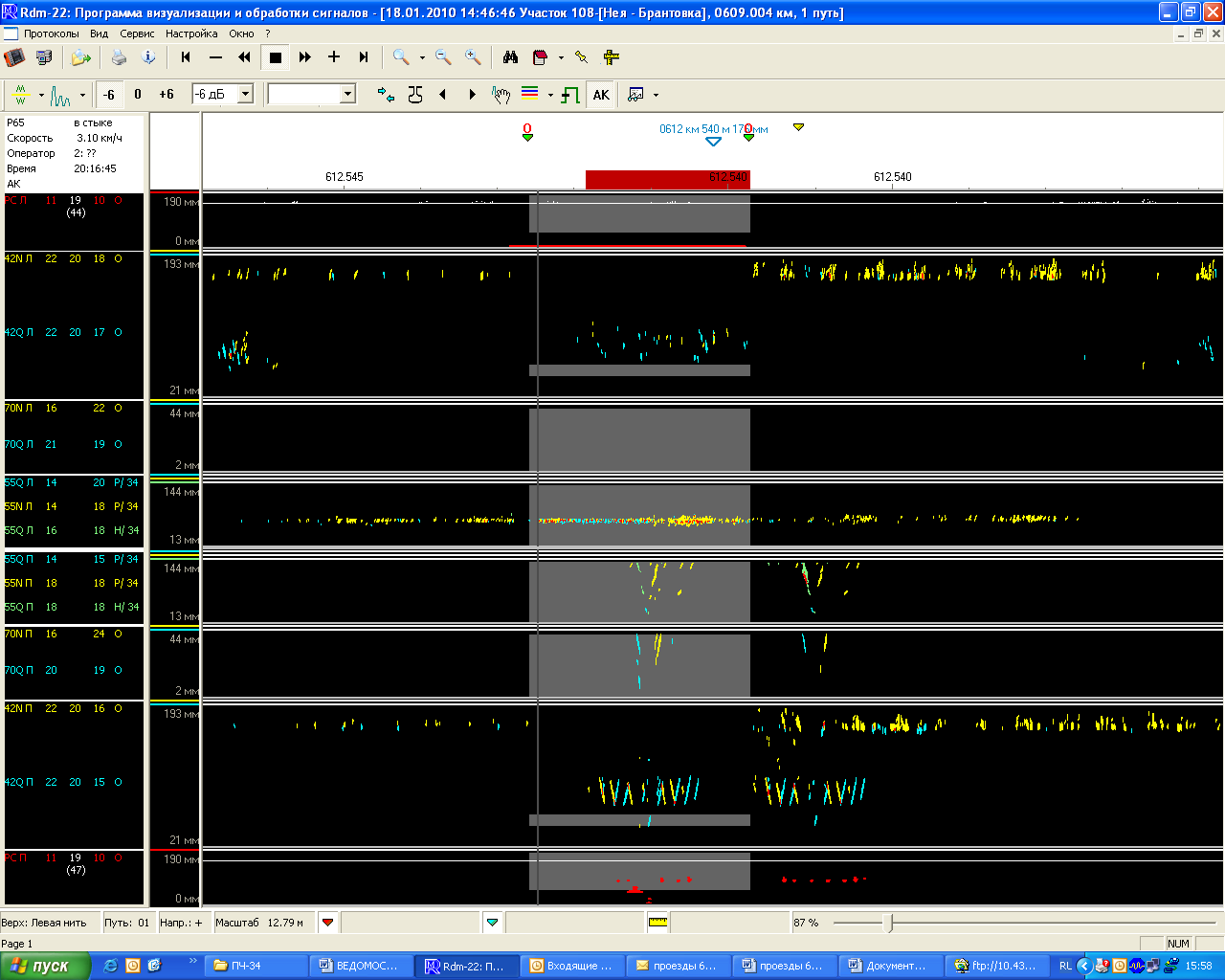1225x980 pixels.
Task: Open the -6 дБ dropdown list
Action: (245, 94)
